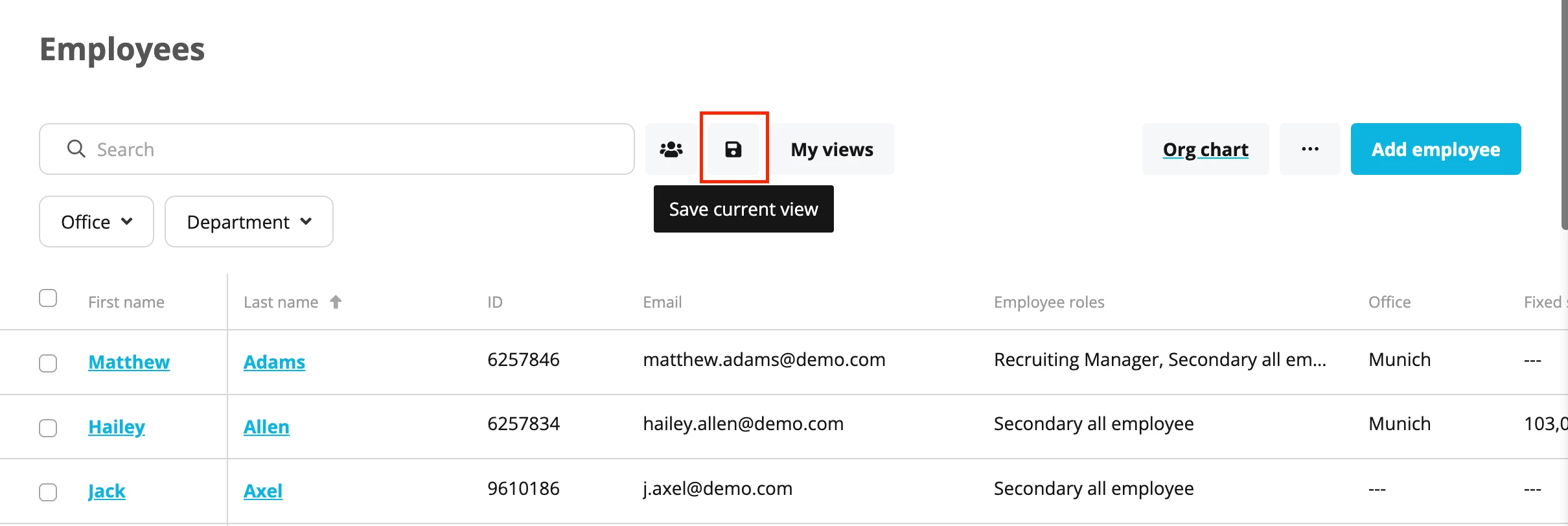Open the My views menu
Screen dimensions: 1568x526
[x=832, y=149]
